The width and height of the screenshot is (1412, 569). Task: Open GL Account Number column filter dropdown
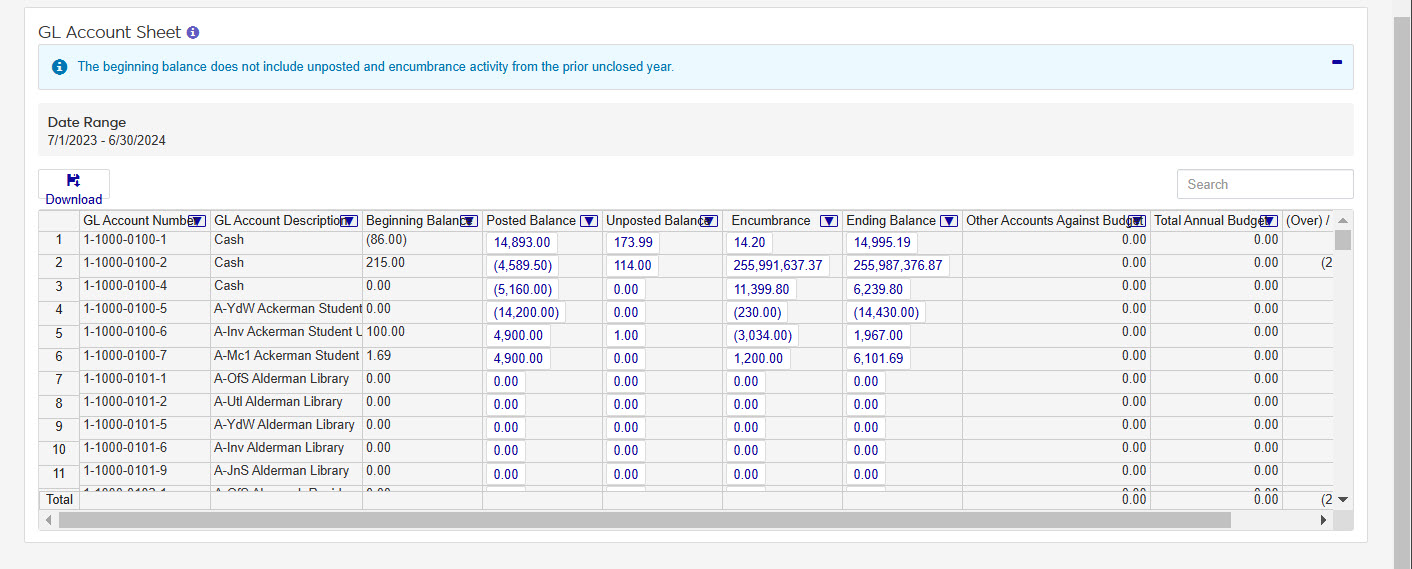197,221
